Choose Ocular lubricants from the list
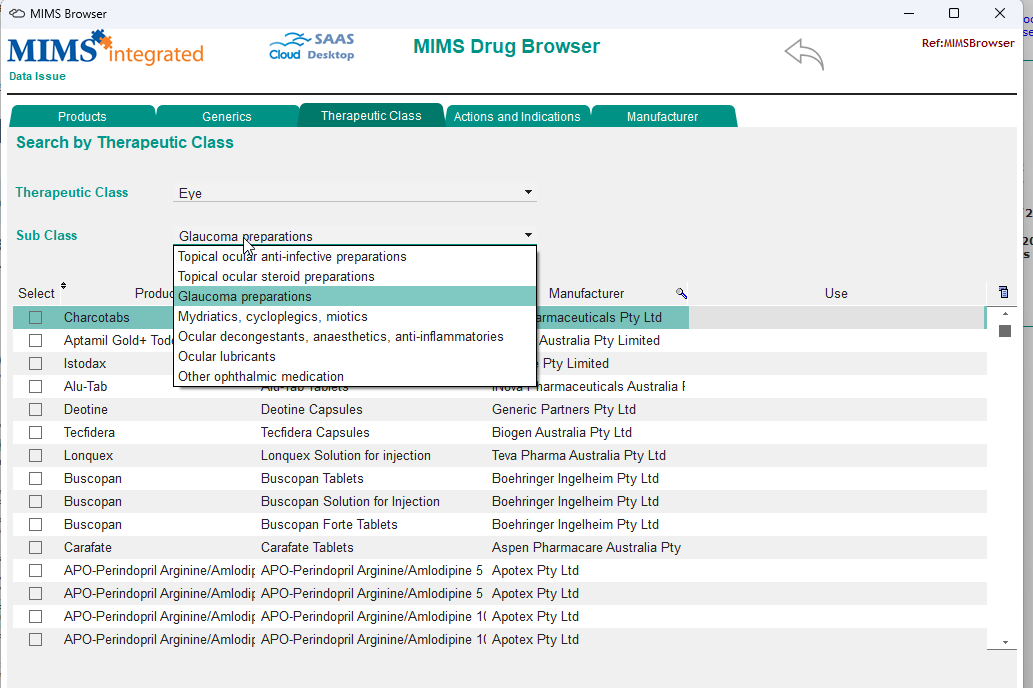 pos(355,357)
